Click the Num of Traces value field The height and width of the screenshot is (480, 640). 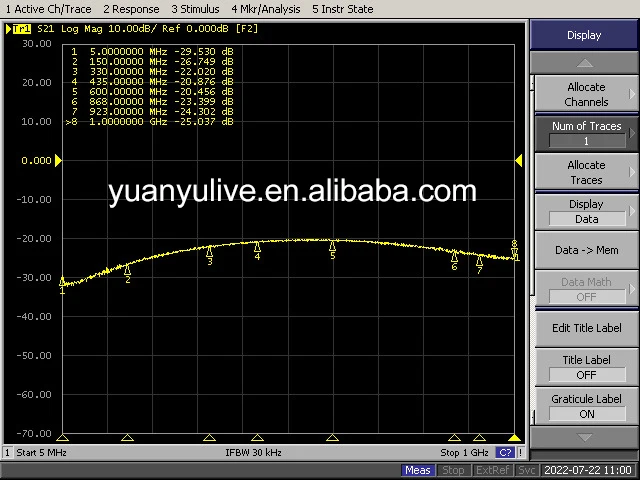click(587, 141)
